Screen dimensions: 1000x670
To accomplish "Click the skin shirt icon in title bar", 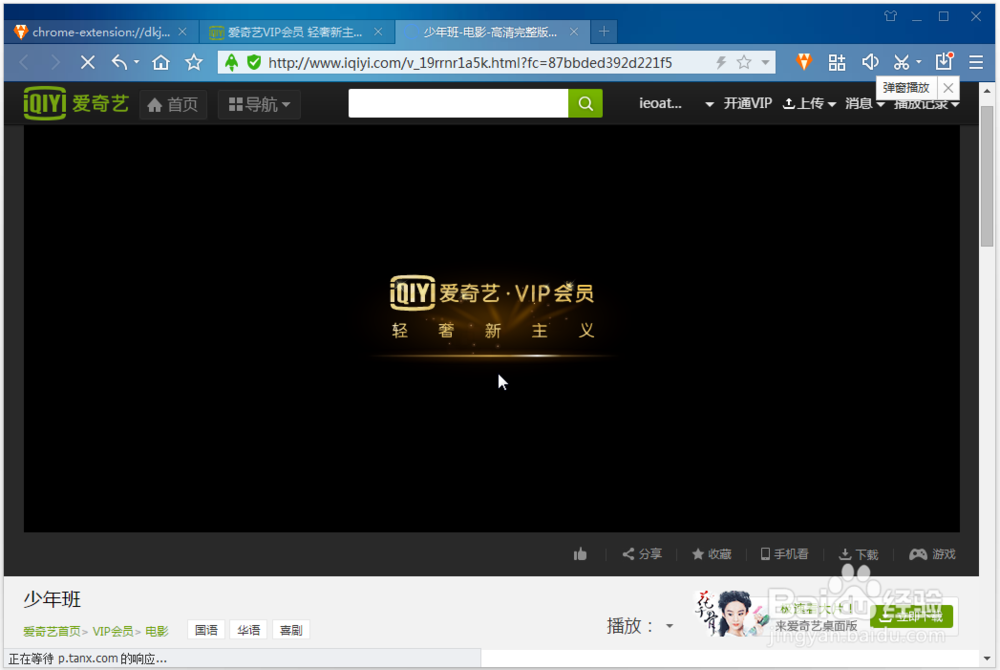I will (890, 16).
